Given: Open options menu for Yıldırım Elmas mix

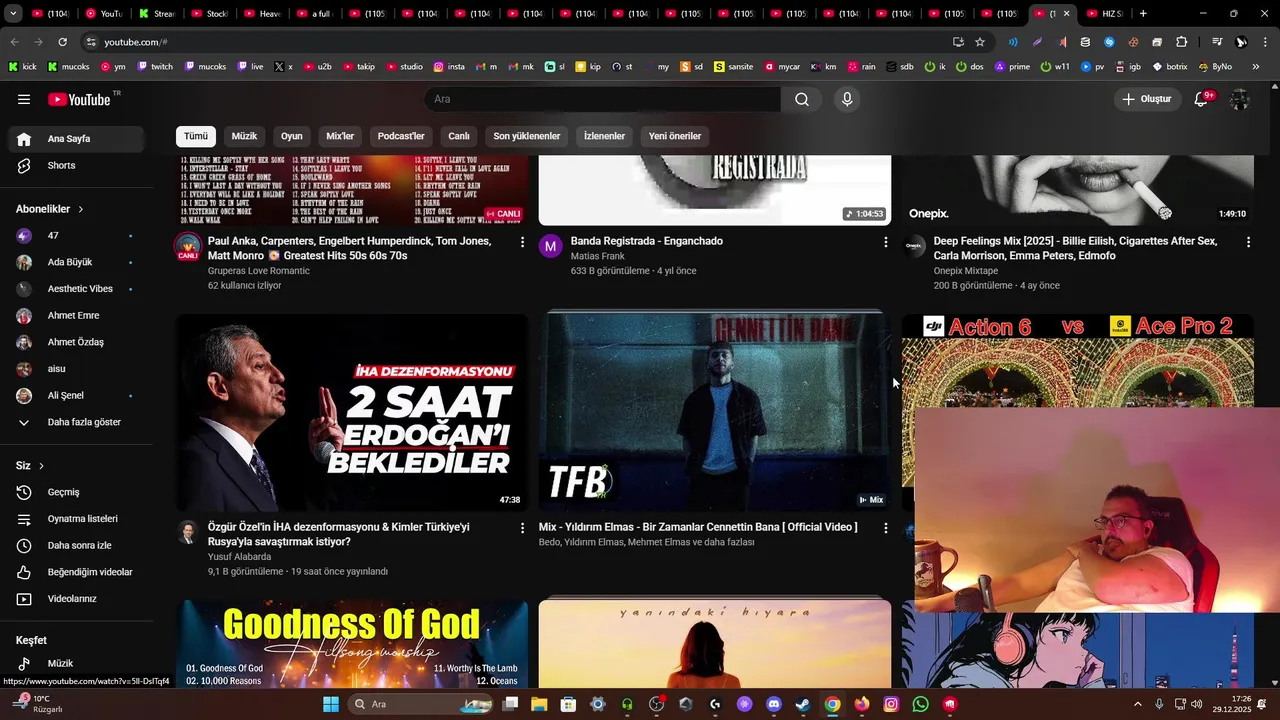Looking at the screenshot, I should (x=885, y=528).
